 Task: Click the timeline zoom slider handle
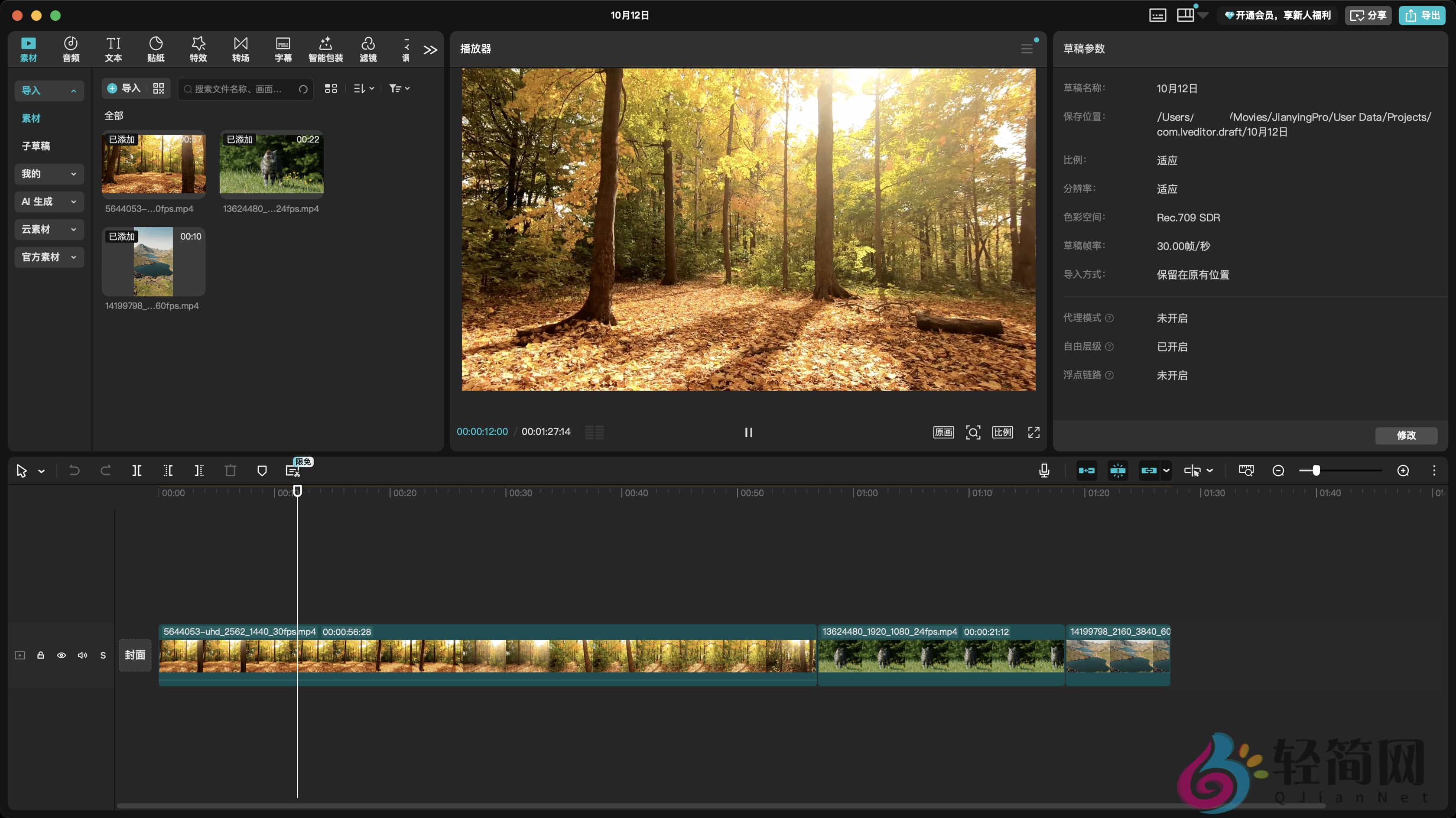[1316, 471]
